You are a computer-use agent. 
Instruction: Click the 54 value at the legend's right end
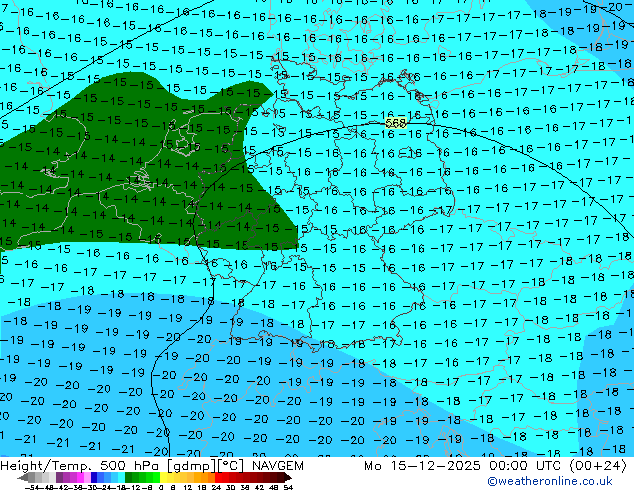coord(288,486)
